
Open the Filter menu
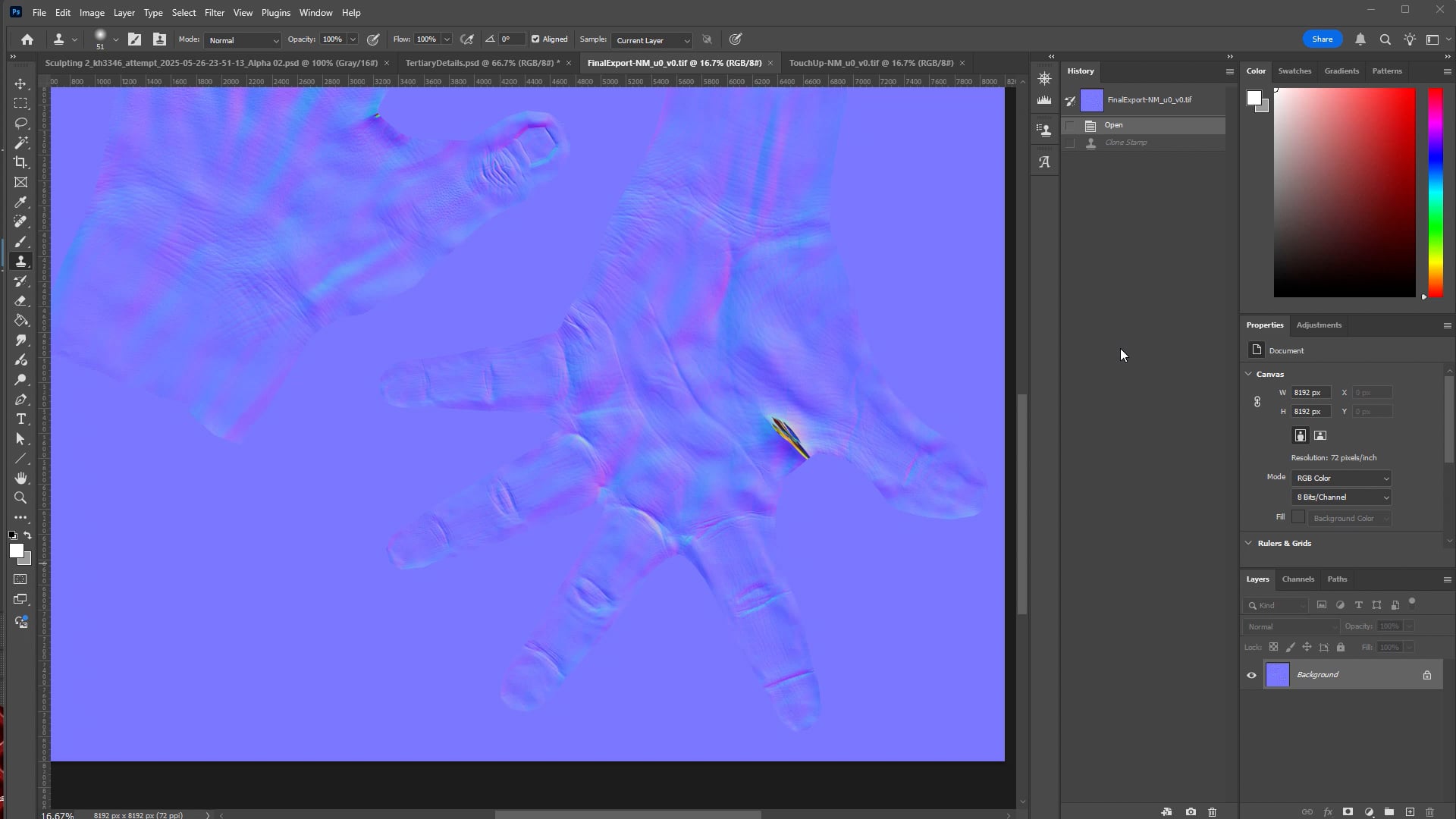tap(215, 12)
